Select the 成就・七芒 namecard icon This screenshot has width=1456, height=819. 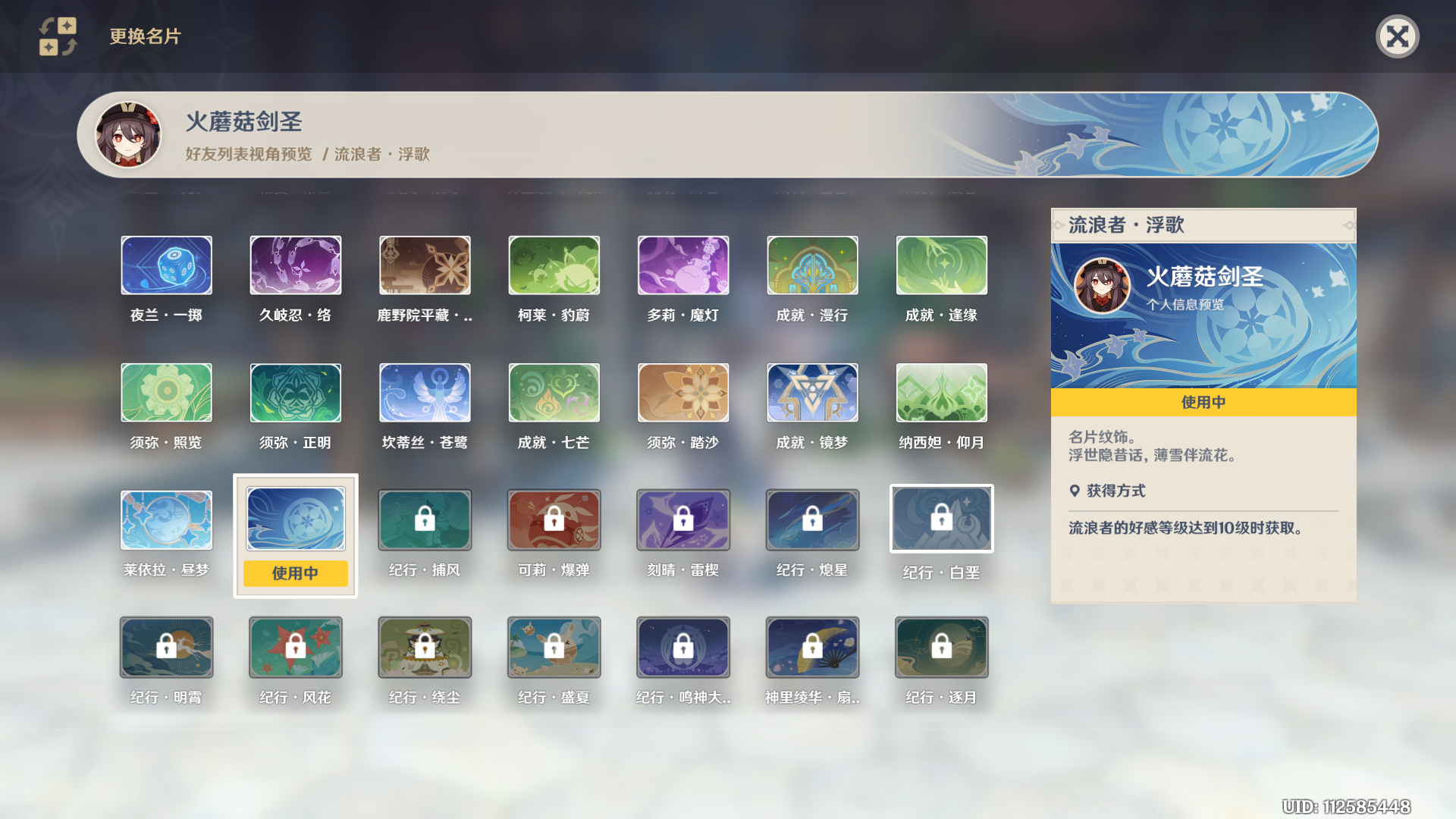pyautogui.click(x=554, y=393)
